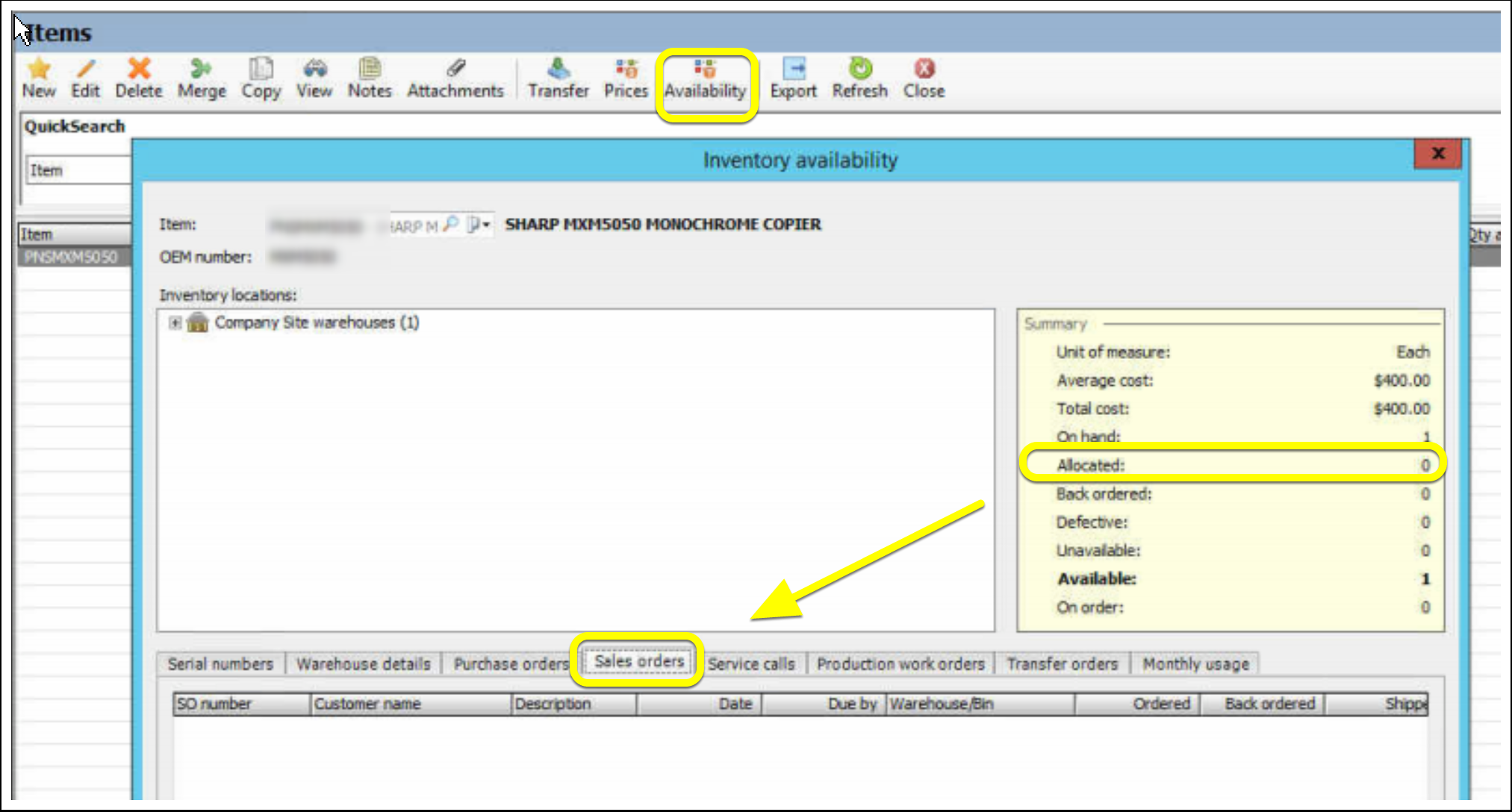Open the Service calls tab

[751, 663]
